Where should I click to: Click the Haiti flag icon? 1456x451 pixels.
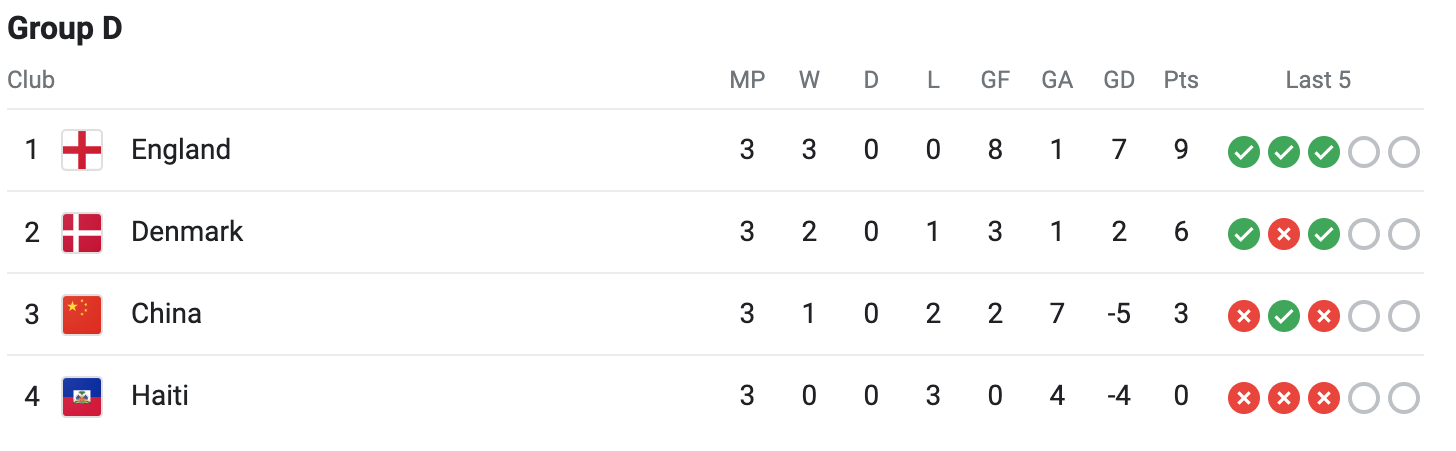coord(82,397)
